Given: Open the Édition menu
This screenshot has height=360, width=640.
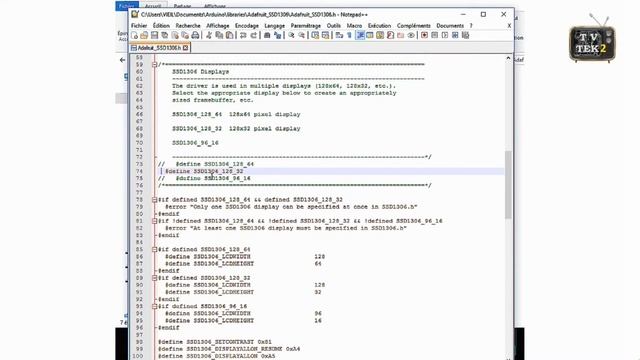Looking at the screenshot, I should [x=161, y=25].
